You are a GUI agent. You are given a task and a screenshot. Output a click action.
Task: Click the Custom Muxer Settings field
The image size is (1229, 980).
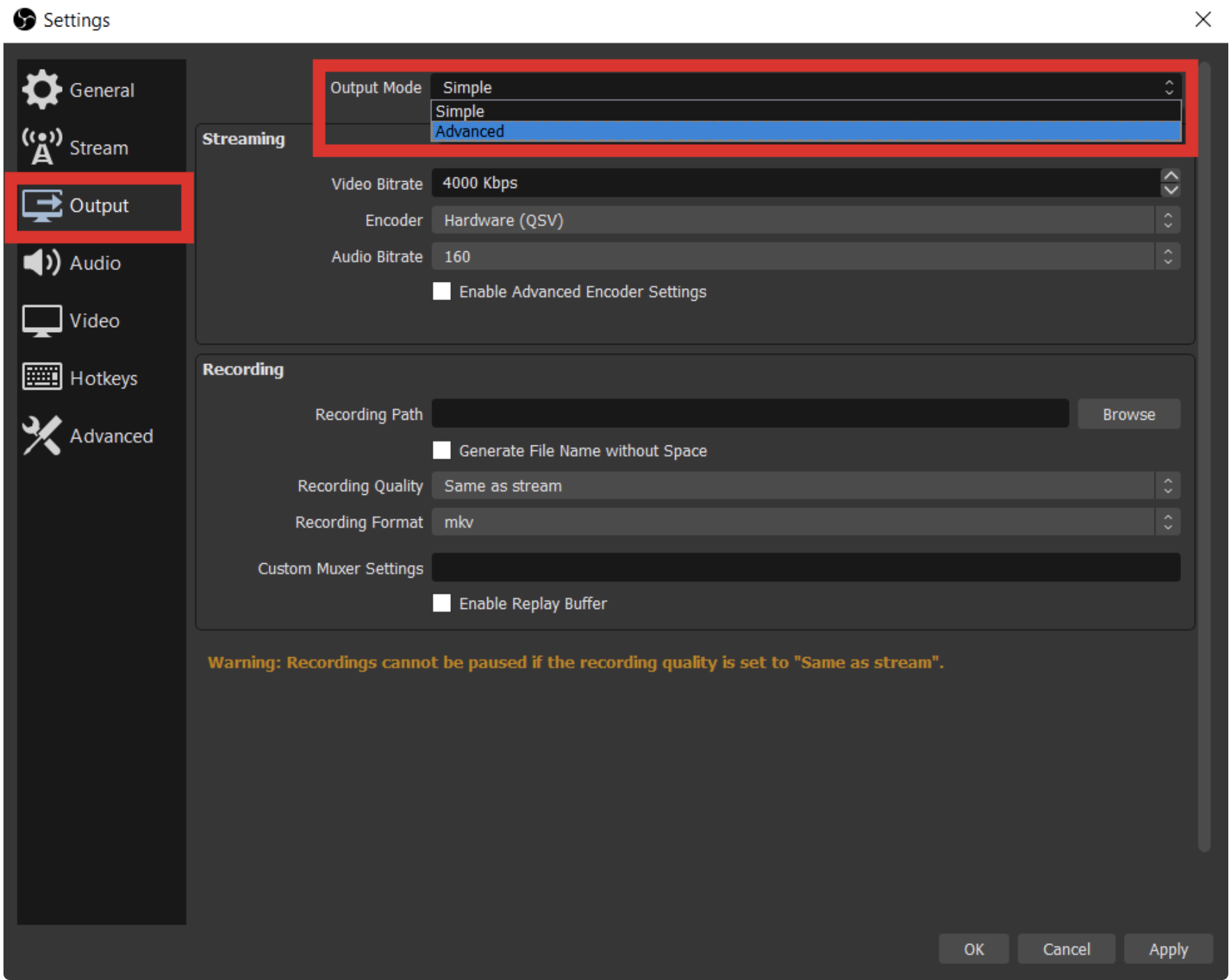[x=806, y=567]
